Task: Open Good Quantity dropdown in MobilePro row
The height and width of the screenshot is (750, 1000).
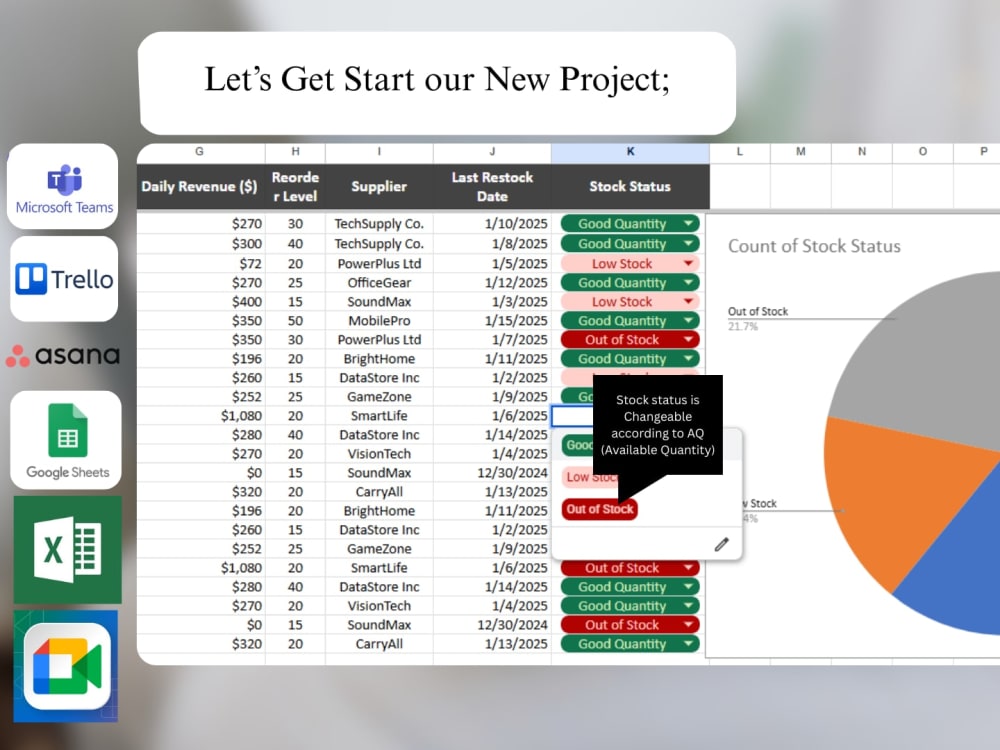Action: click(x=688, y=321)
